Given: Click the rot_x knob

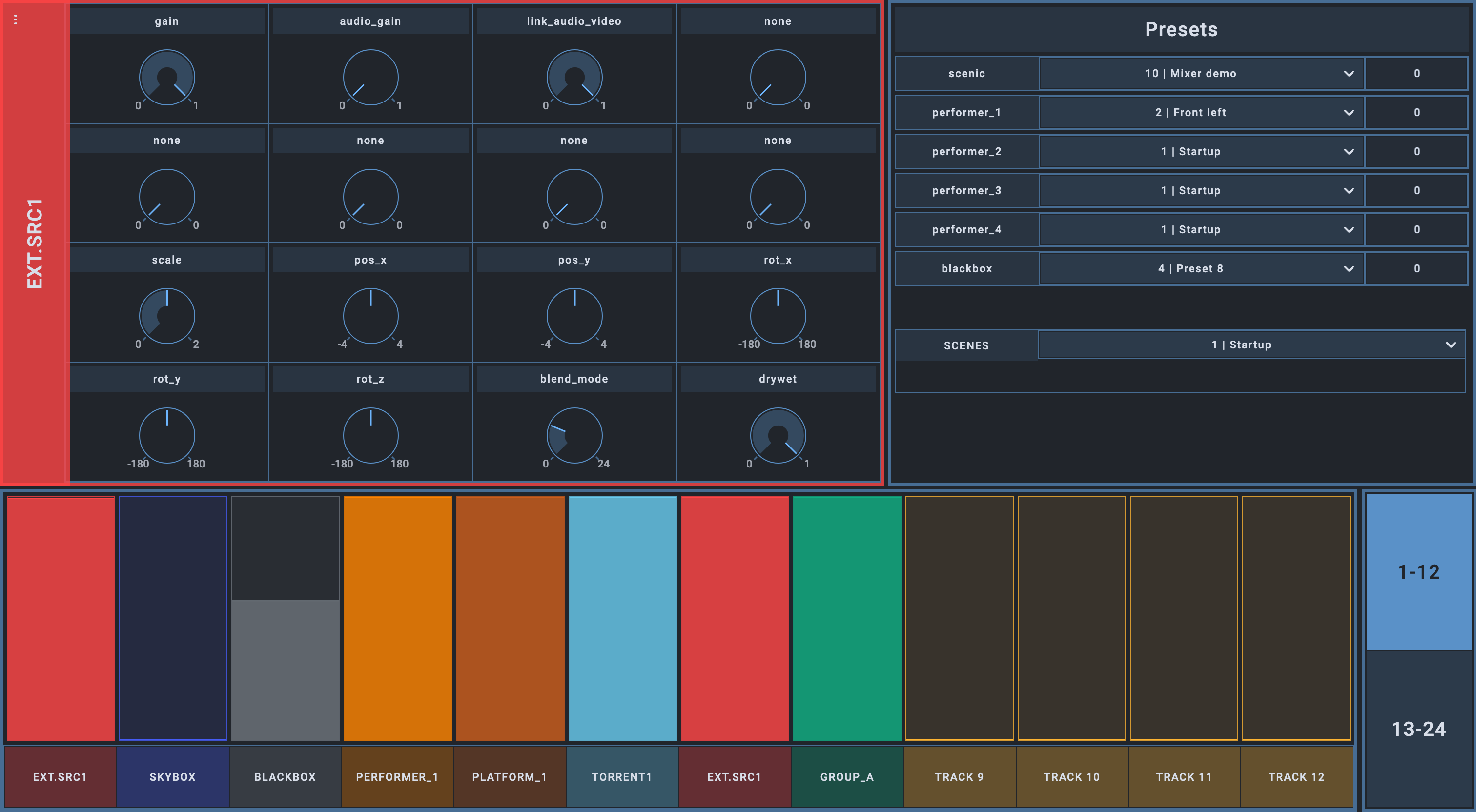Looking at the screenshot, I should tap(778, 316).
